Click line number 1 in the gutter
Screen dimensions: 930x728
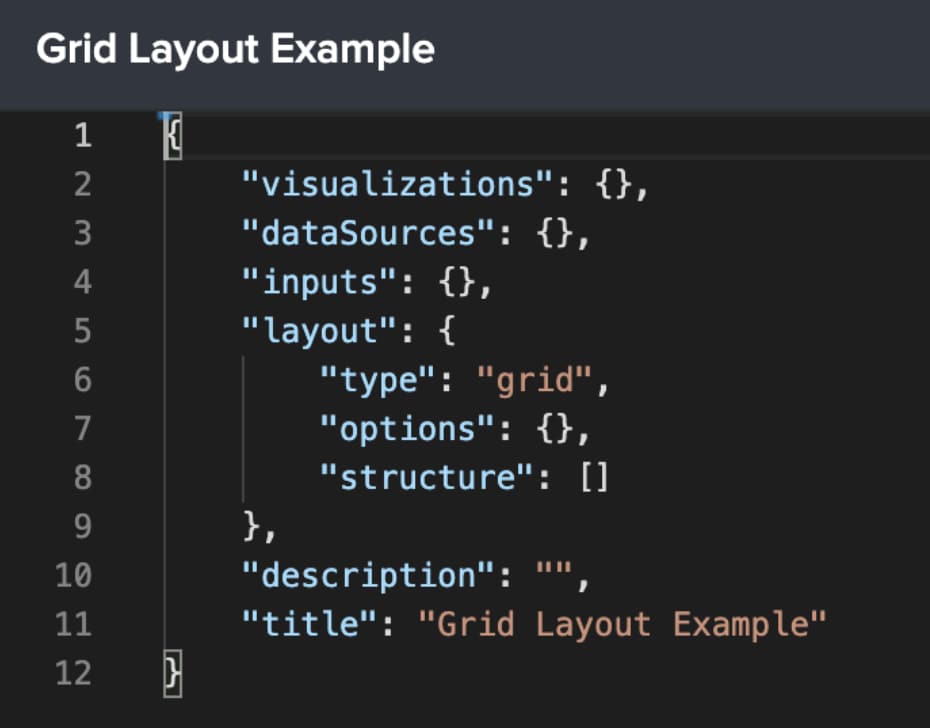[x=83, y=135]
